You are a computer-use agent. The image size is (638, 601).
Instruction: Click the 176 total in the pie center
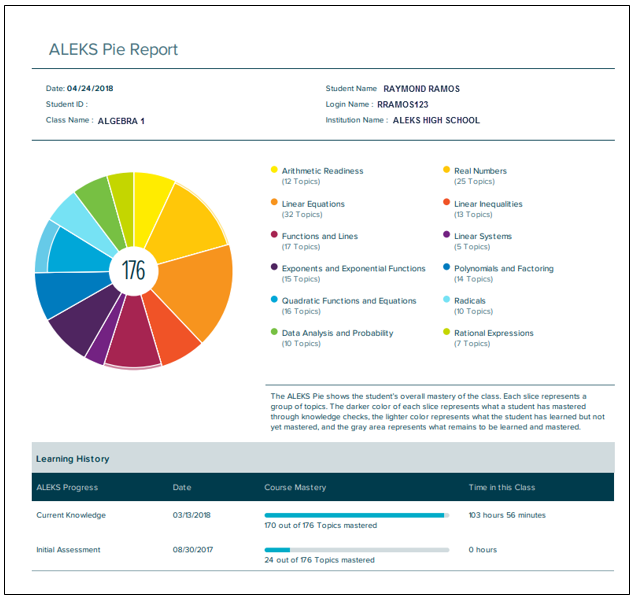(133, 270)
